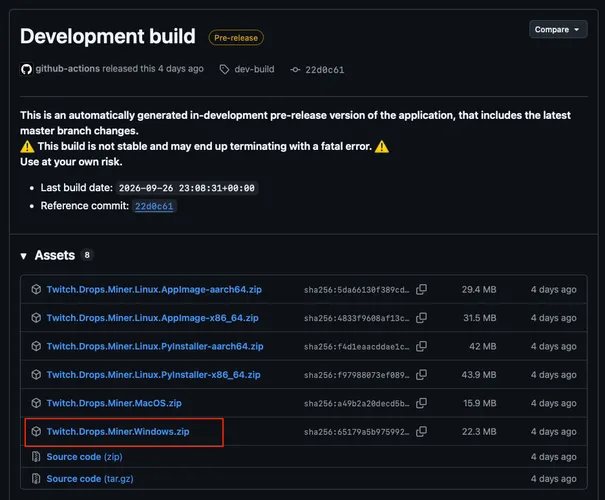Click hash text sha256:4833f9608af13c
605x500 pixels.
[357, 318]
